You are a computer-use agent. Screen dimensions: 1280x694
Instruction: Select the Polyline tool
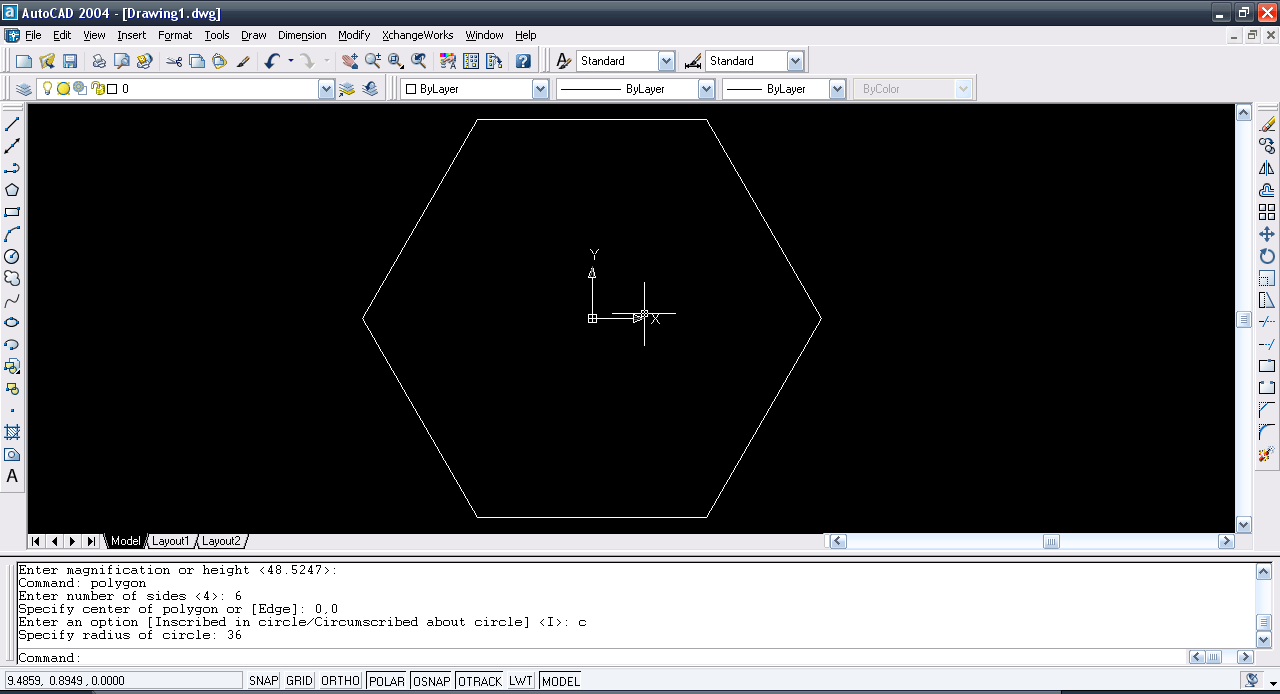point(12,168)
